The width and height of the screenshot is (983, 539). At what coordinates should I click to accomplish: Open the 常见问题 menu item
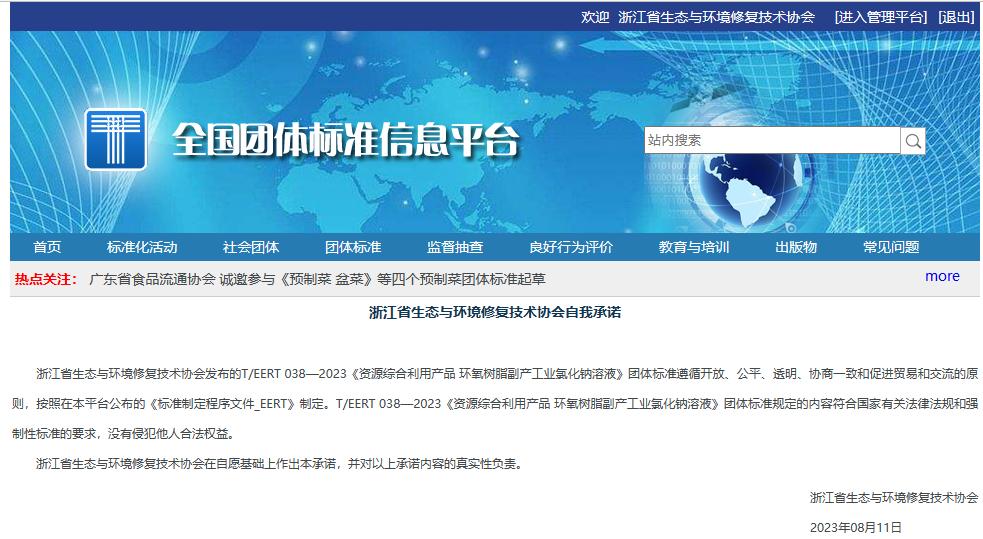pyautogui.click(x=891, y=248)
